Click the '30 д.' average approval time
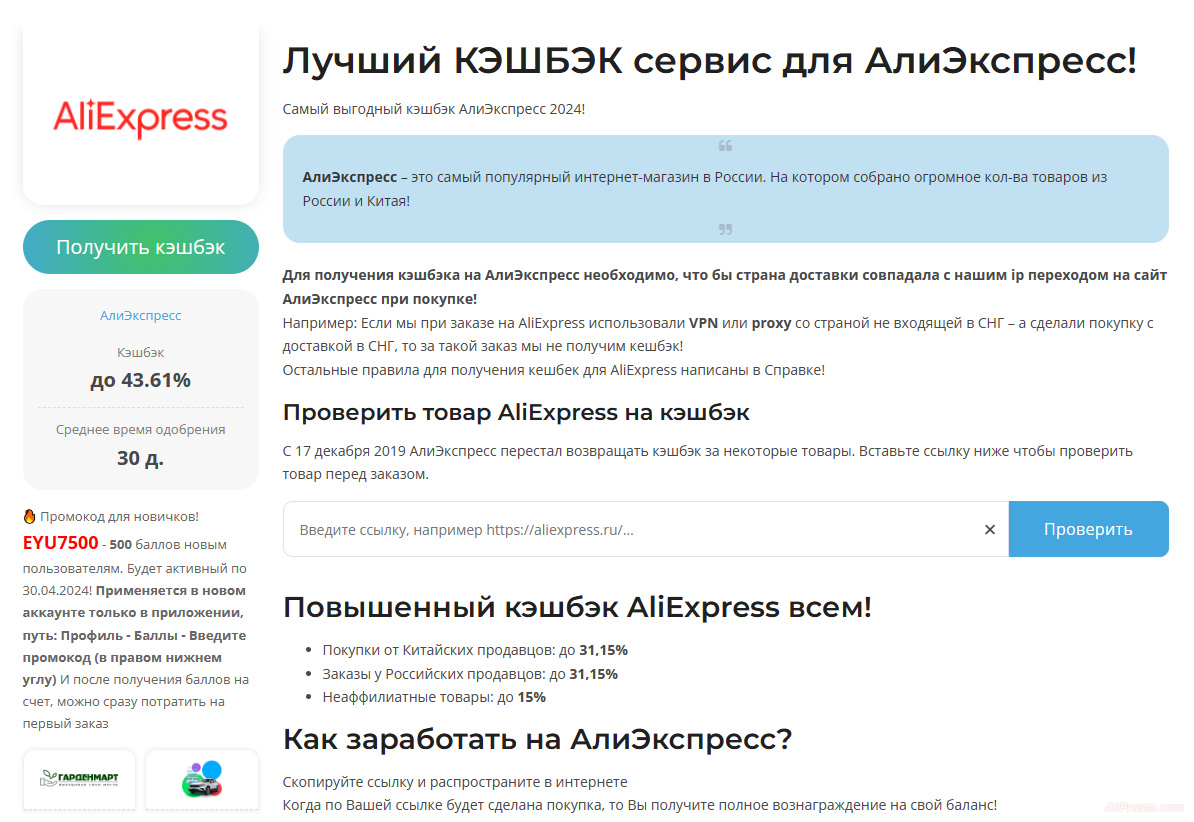Screen dimensions: 1194x822 coord(140,458)
